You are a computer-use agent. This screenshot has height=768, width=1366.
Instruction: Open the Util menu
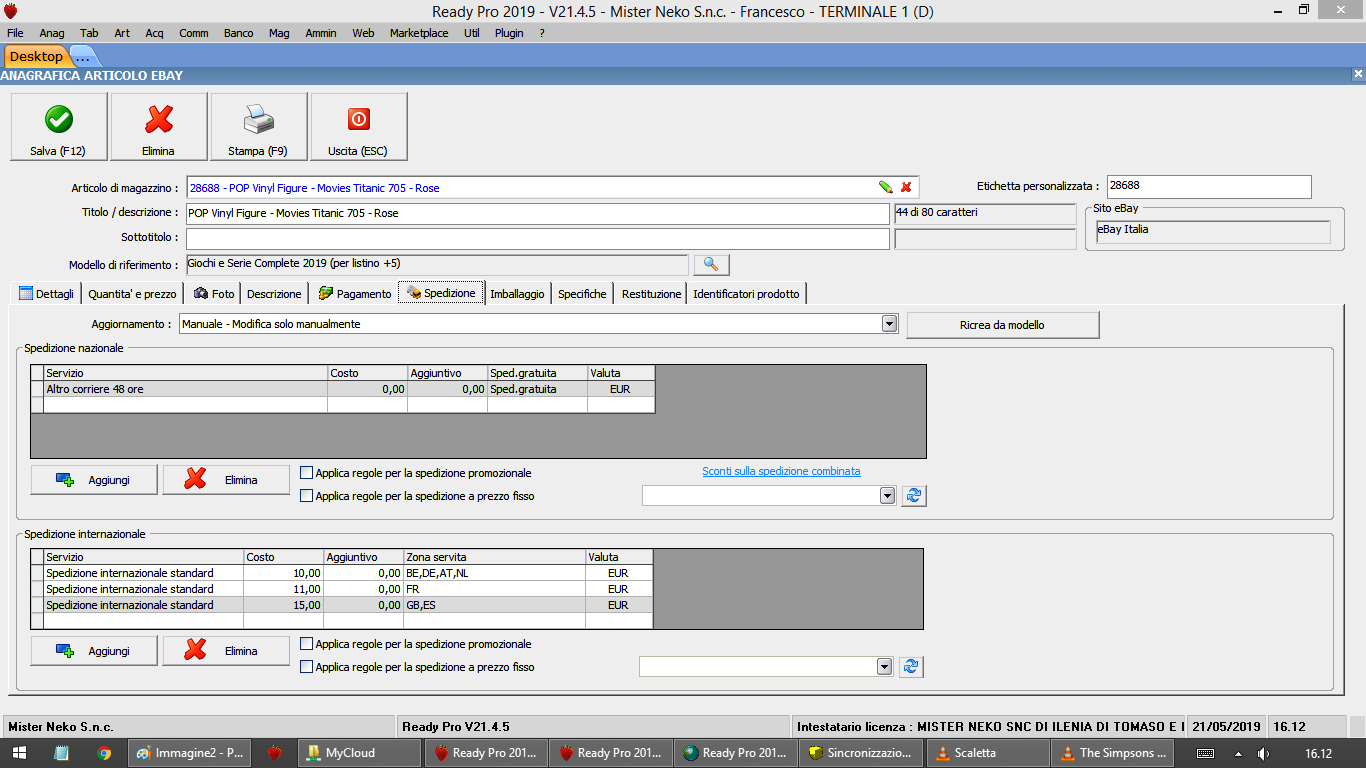471,33
